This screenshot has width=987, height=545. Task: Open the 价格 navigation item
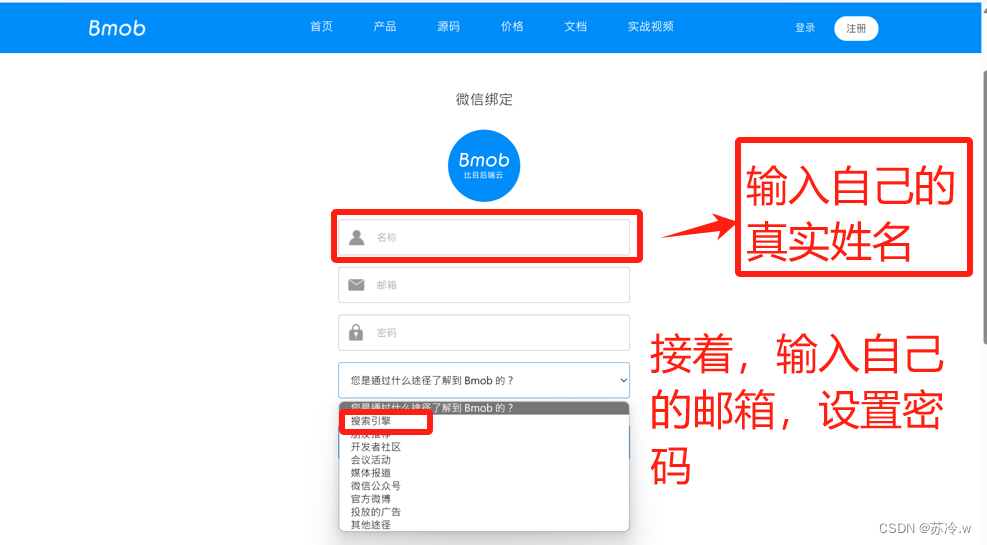point(512,26)
